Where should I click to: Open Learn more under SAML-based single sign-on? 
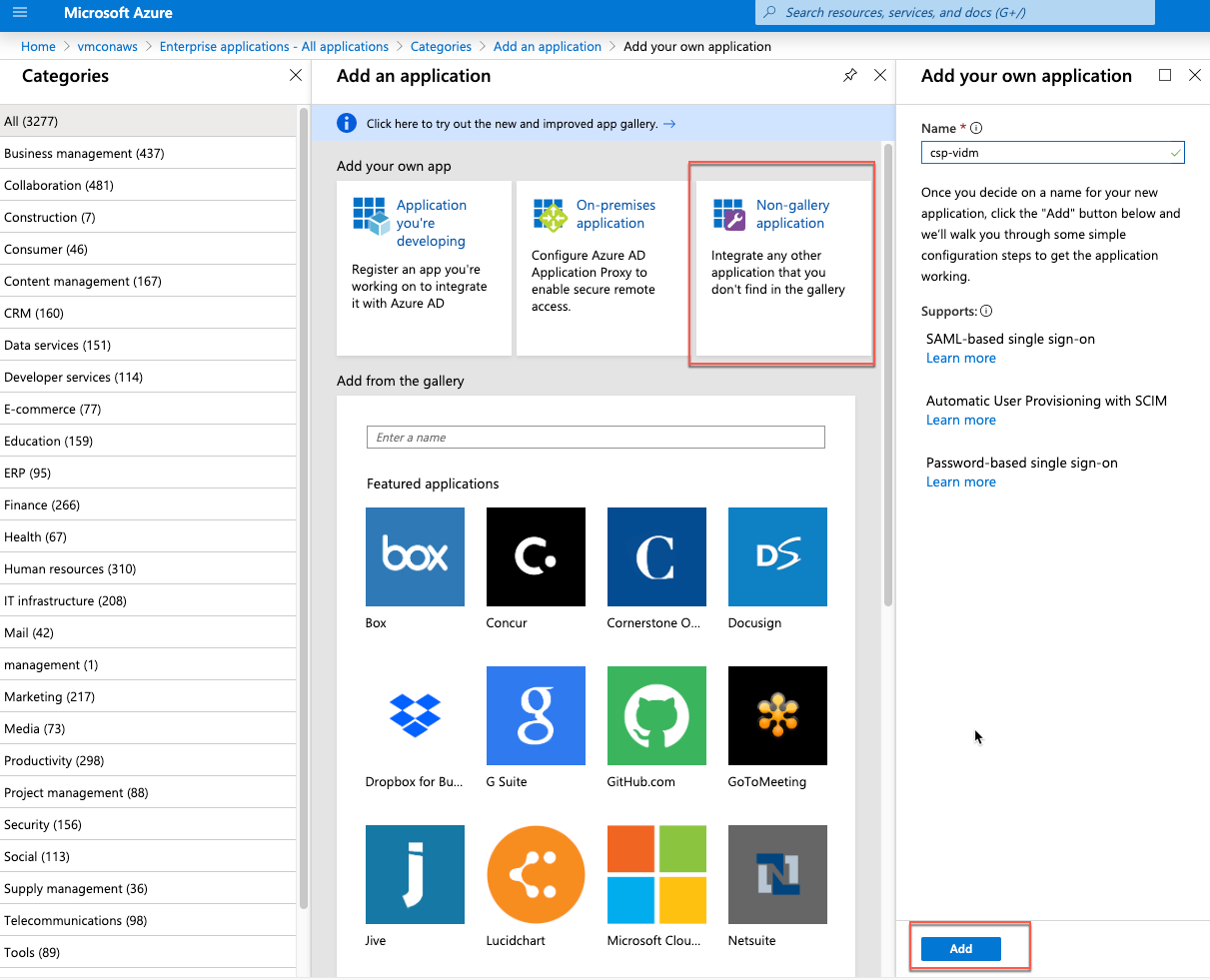(x=960, y=359)
